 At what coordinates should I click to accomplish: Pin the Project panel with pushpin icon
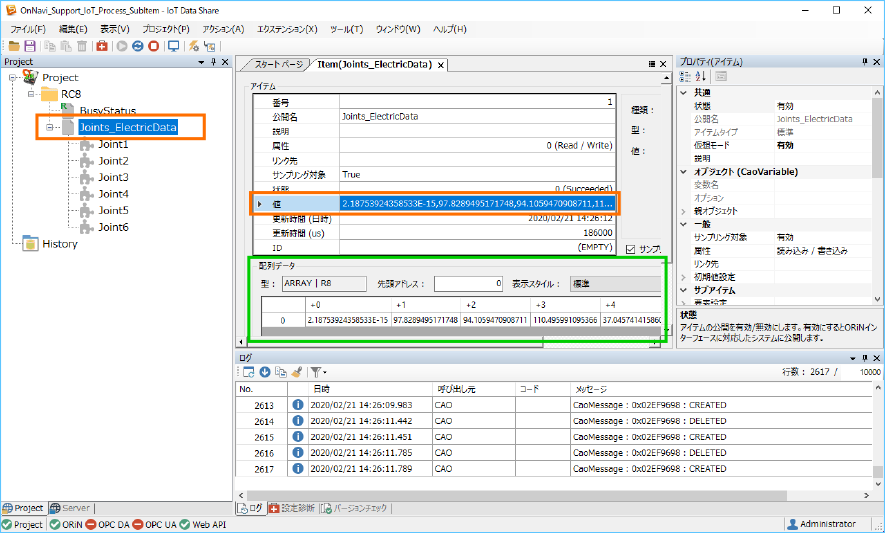tap(213, 62)
